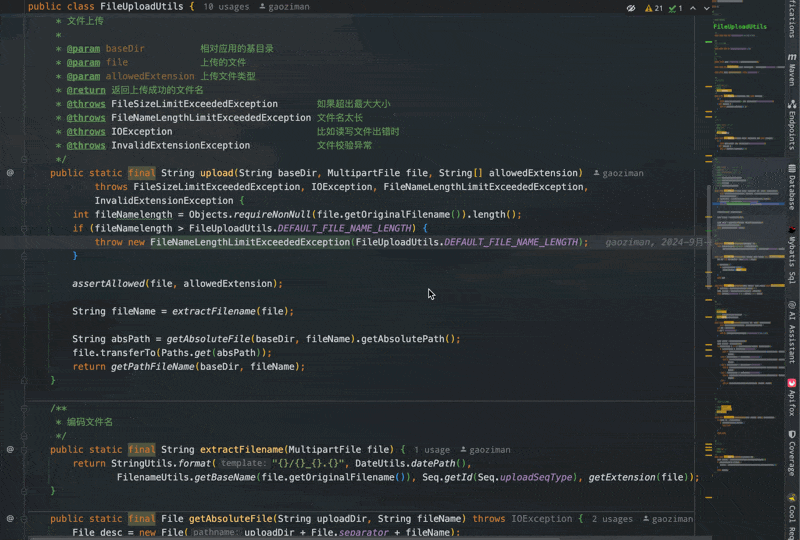The image size is (800, 540).
Task: Click the 'upload' method name
Action: click(217, 173)
